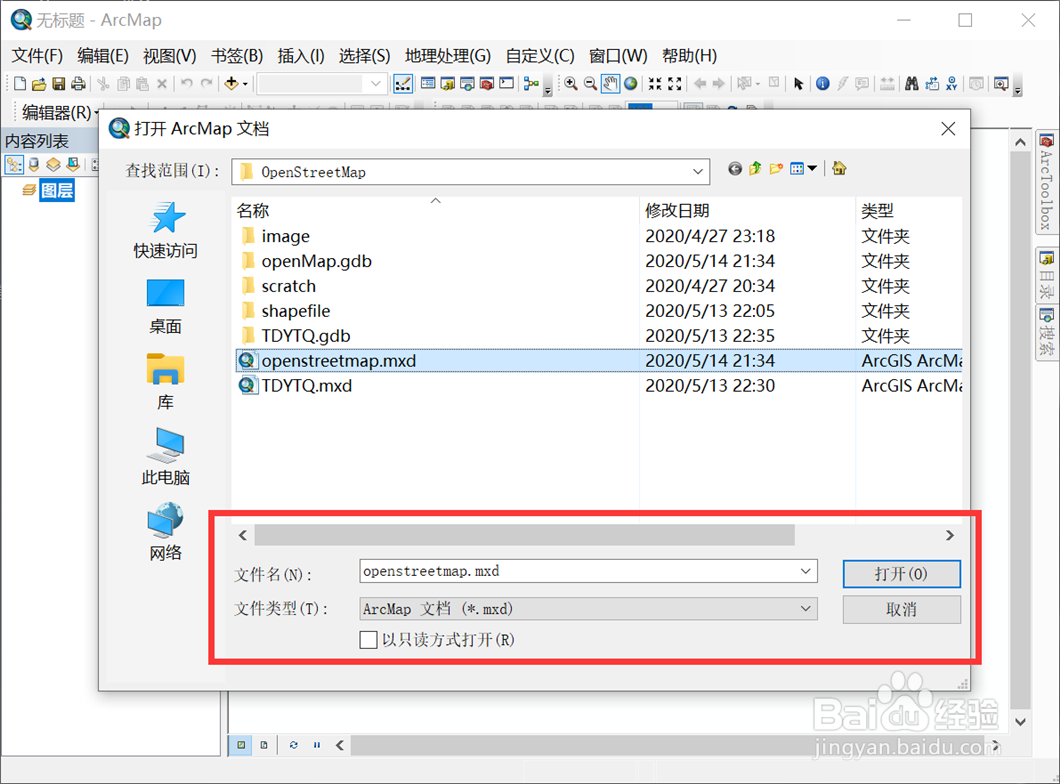Go to Desktop (桌面) location
This screenshot has width=1060, height=784.
pyautogui.click(x=166, y=308)
